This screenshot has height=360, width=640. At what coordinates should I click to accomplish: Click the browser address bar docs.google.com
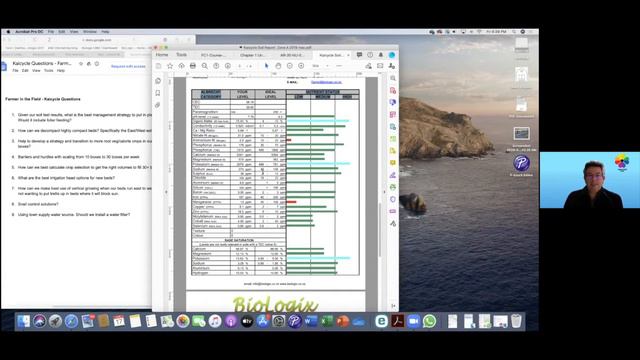coord(97,40)
